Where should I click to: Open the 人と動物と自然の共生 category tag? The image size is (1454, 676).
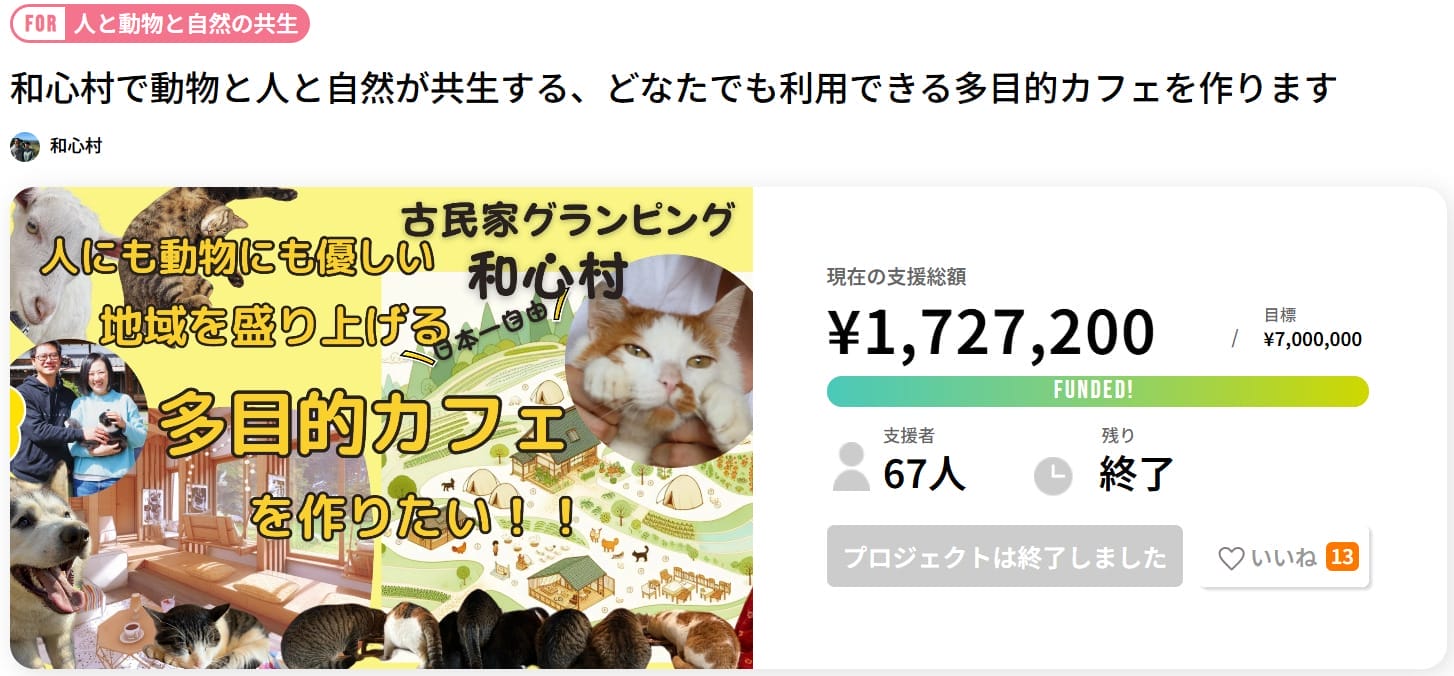[186, 24]
